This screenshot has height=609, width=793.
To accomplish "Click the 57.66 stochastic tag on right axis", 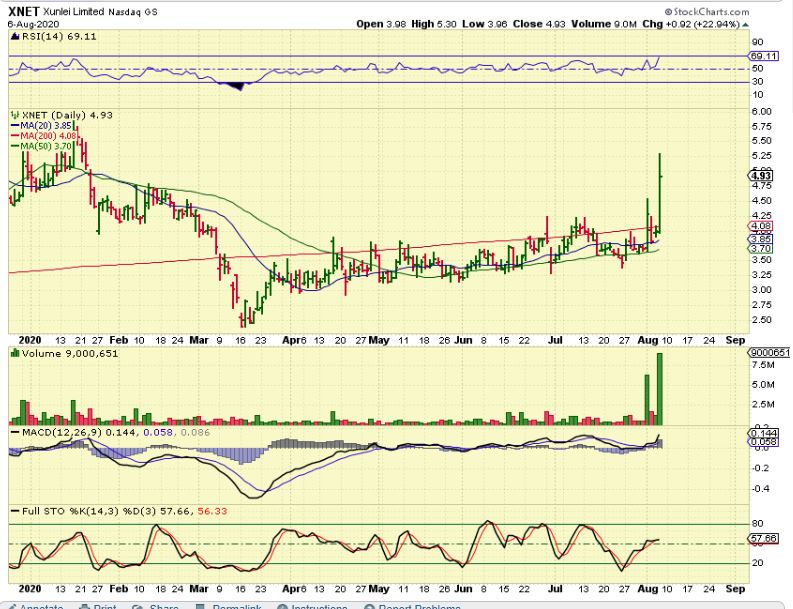I will pyautogui.click(x=764, y=538).
